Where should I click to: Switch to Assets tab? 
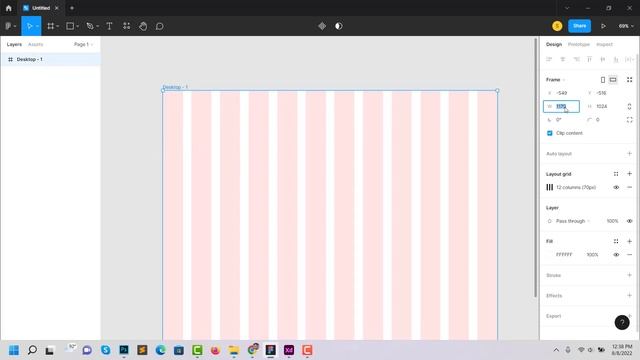[x=36, y=44]
